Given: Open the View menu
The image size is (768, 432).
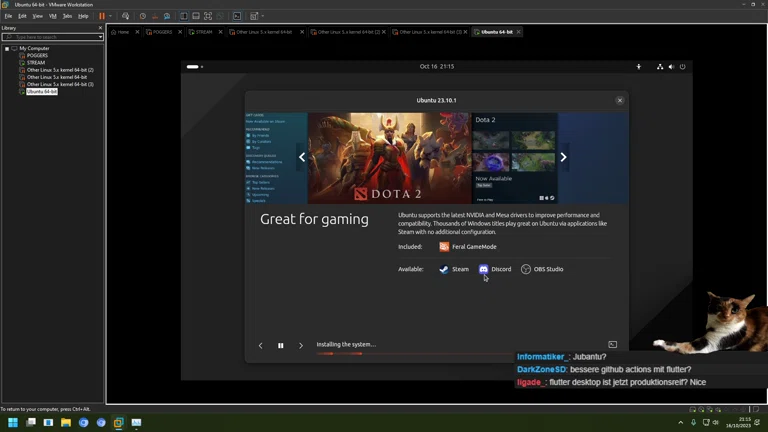Looking at the screenshot, I should click(37, 16).
